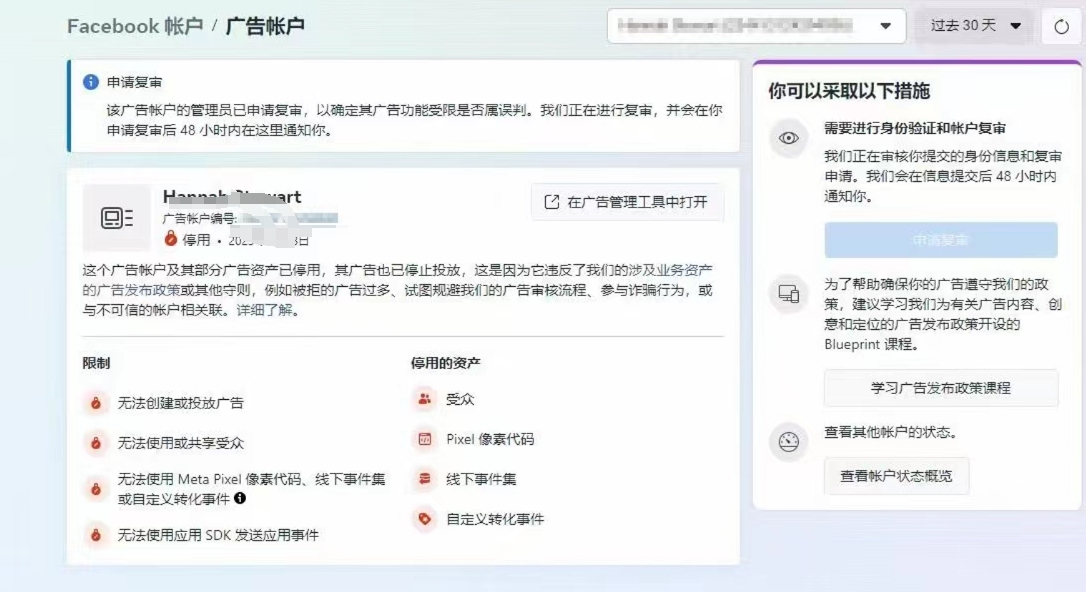This screenshot has width=1086, height=592.
Task: Click the 受众 disabled asset label
Action: point(460,399)
